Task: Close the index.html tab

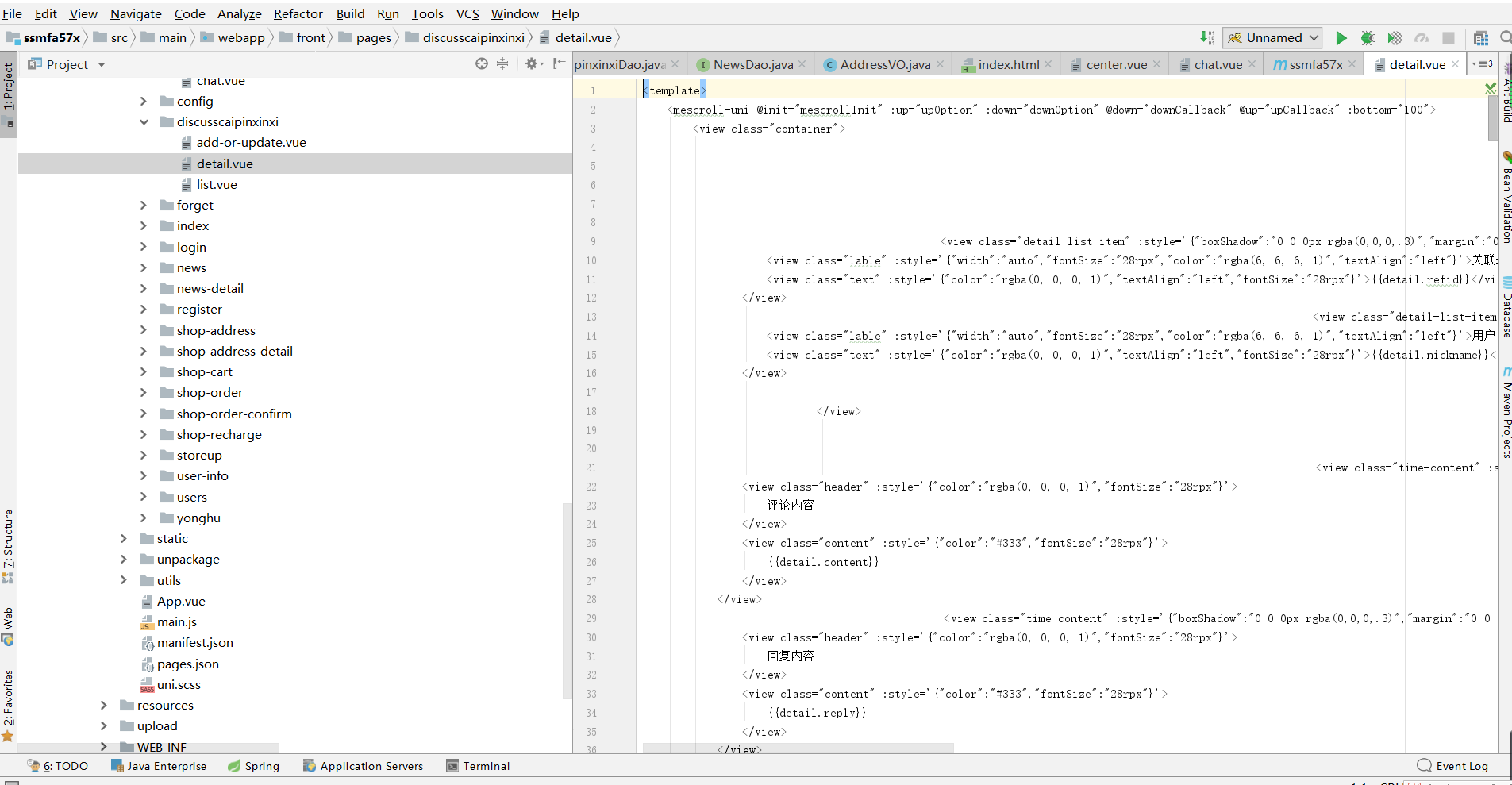Action: click(1048, 64)
